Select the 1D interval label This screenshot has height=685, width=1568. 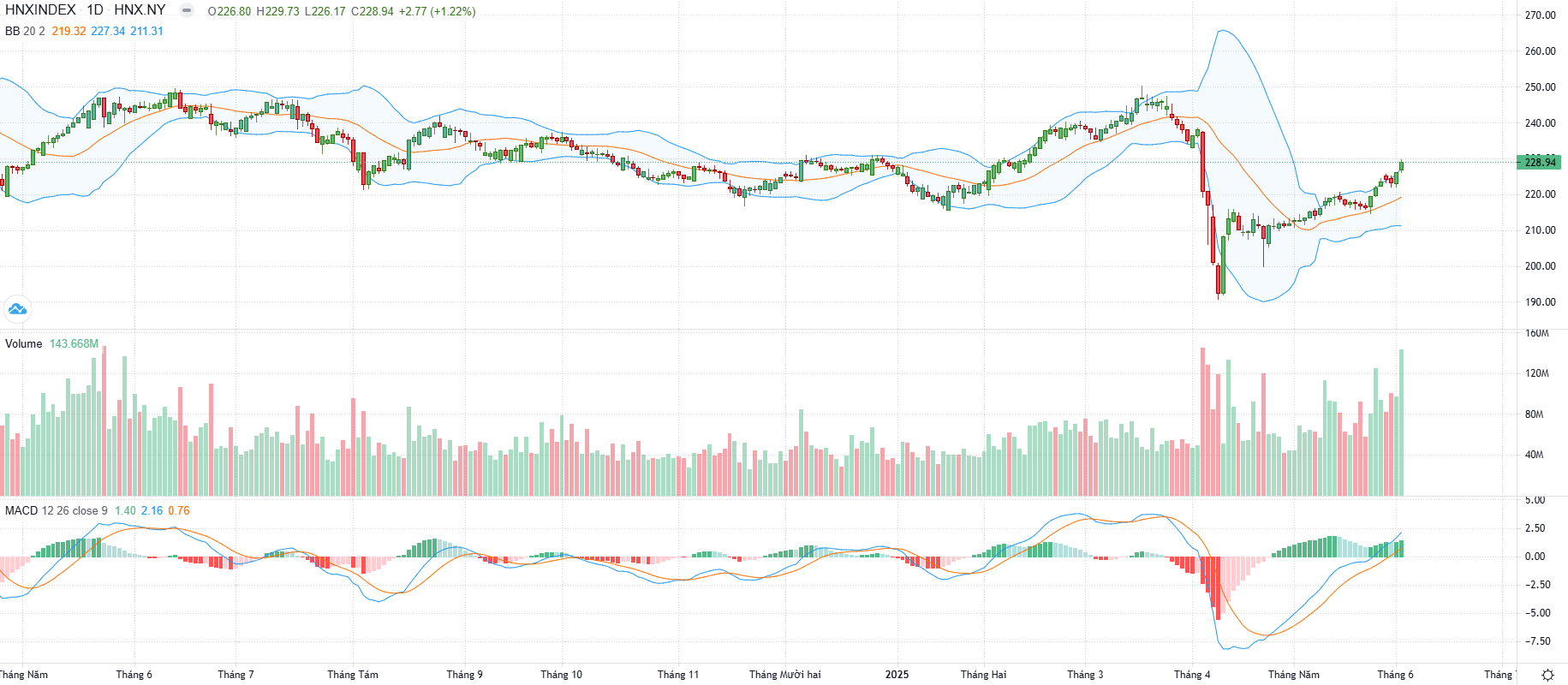tap(95, 10)
